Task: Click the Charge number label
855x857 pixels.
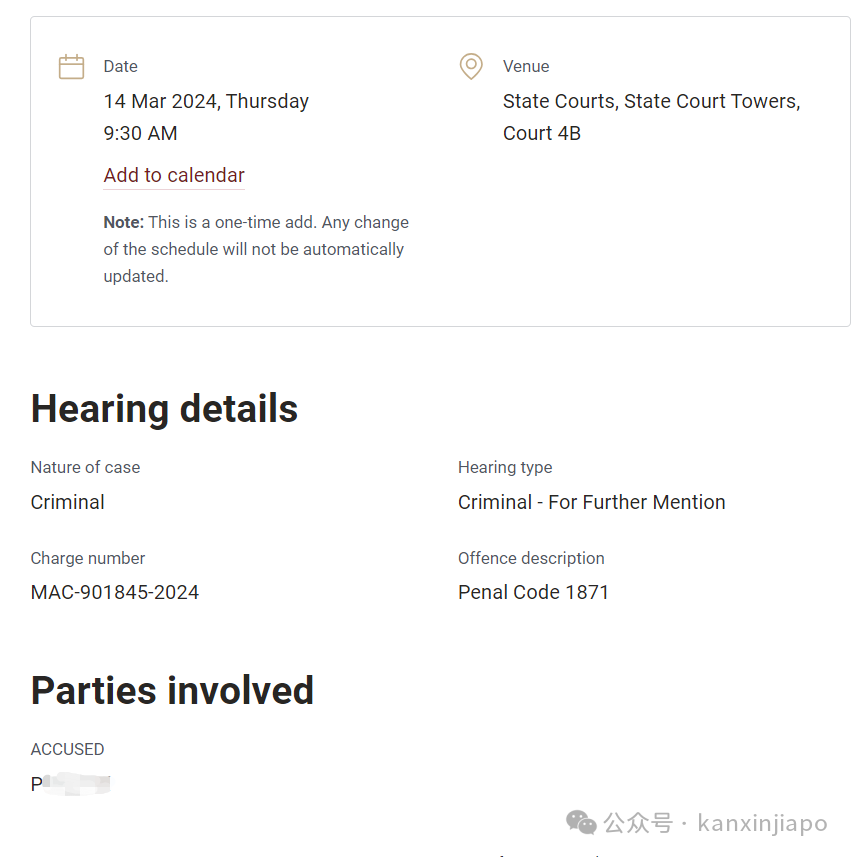Action: (88, 559)
